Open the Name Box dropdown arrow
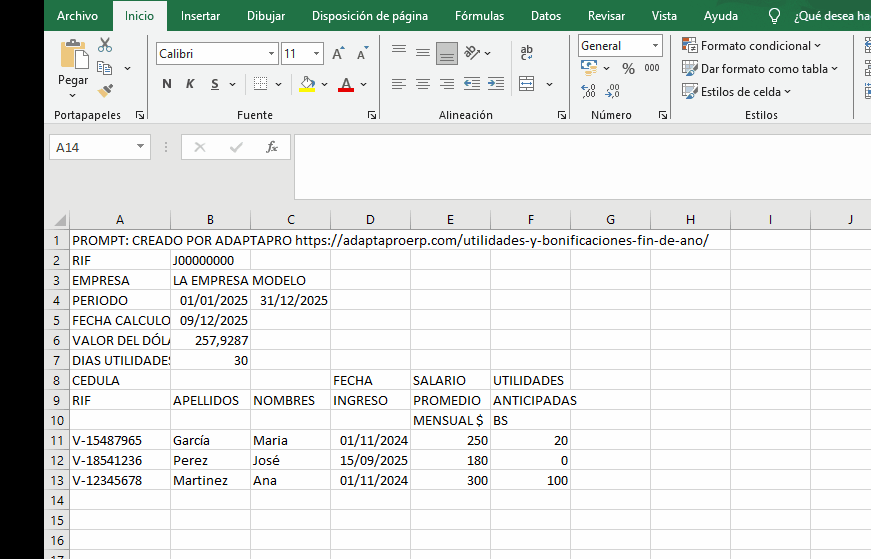This screenshot has height=559, width=871. click(x=140, y=148)
